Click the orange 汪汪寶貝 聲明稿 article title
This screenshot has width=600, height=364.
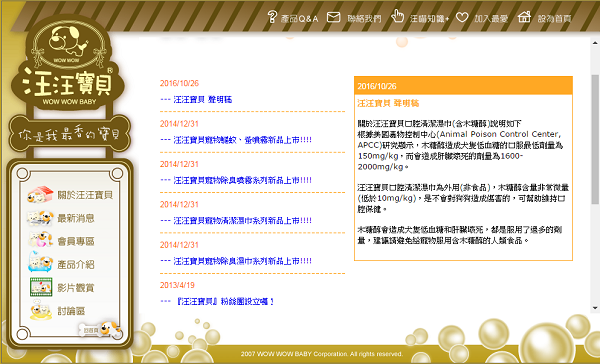click(x=388, y=103)
